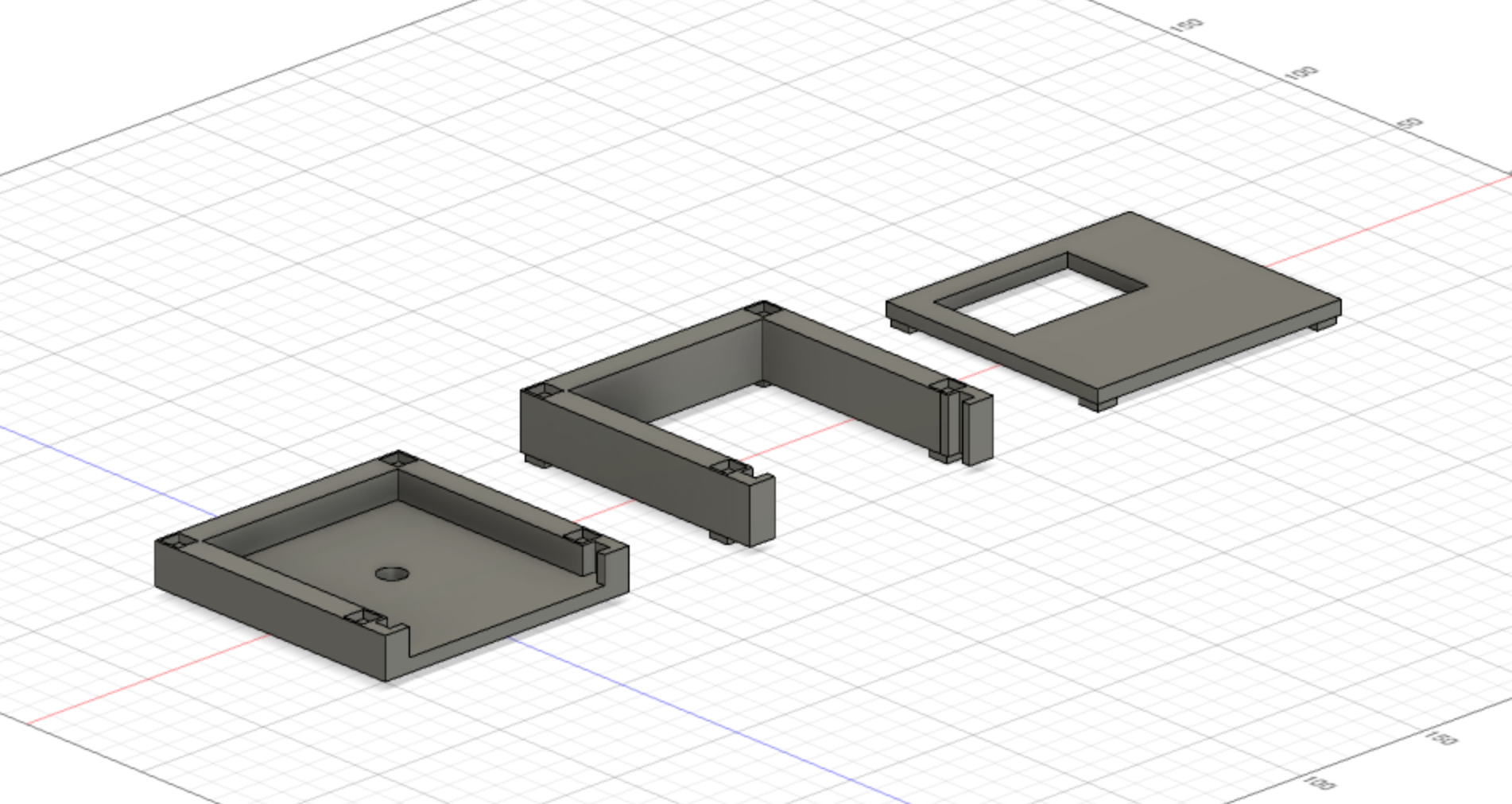
Task: Pick the U-shaped wall frame body
Action: (x=755, y=423)
